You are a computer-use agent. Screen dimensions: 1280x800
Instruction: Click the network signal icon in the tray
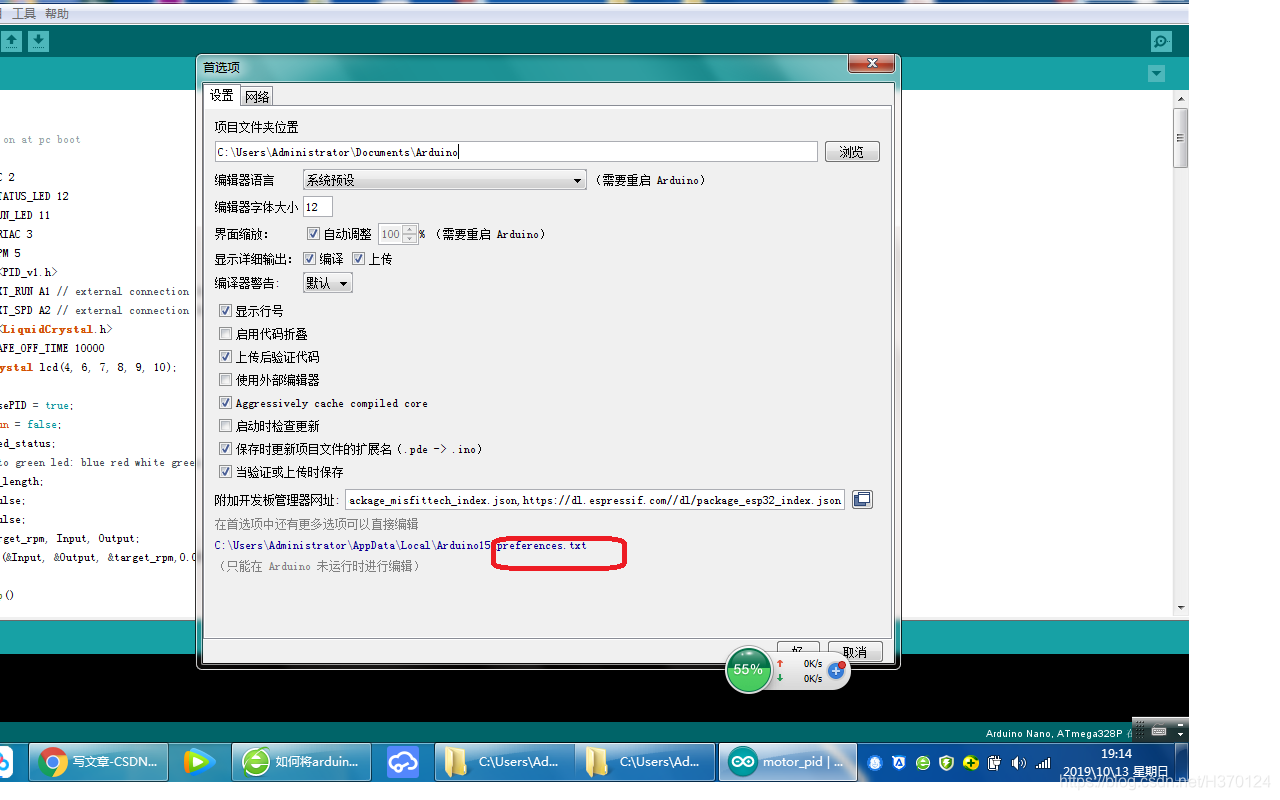pyautogui.click(x=1043, y=762)
